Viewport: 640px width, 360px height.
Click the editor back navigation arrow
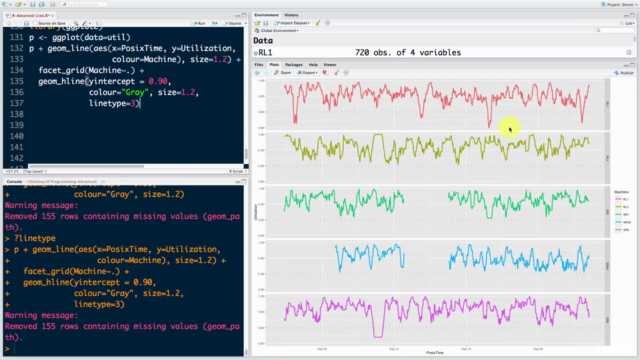pos(9,23)
